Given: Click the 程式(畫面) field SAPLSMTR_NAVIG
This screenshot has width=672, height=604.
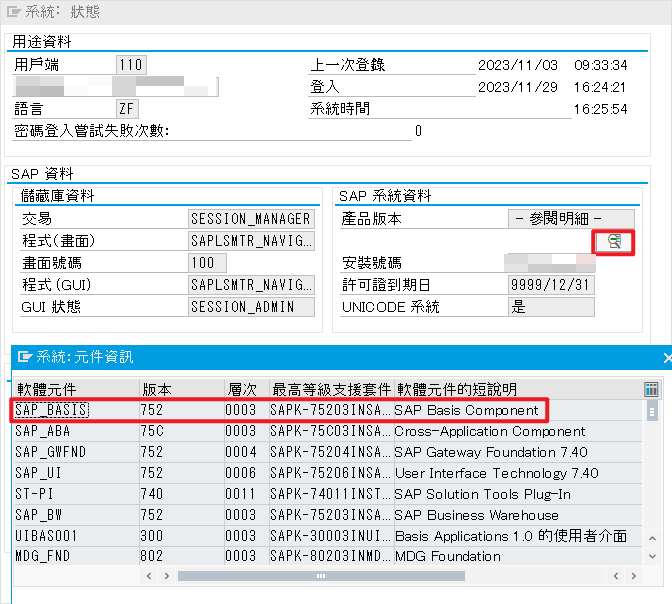Looking at the screenshot, I should 251,240.
